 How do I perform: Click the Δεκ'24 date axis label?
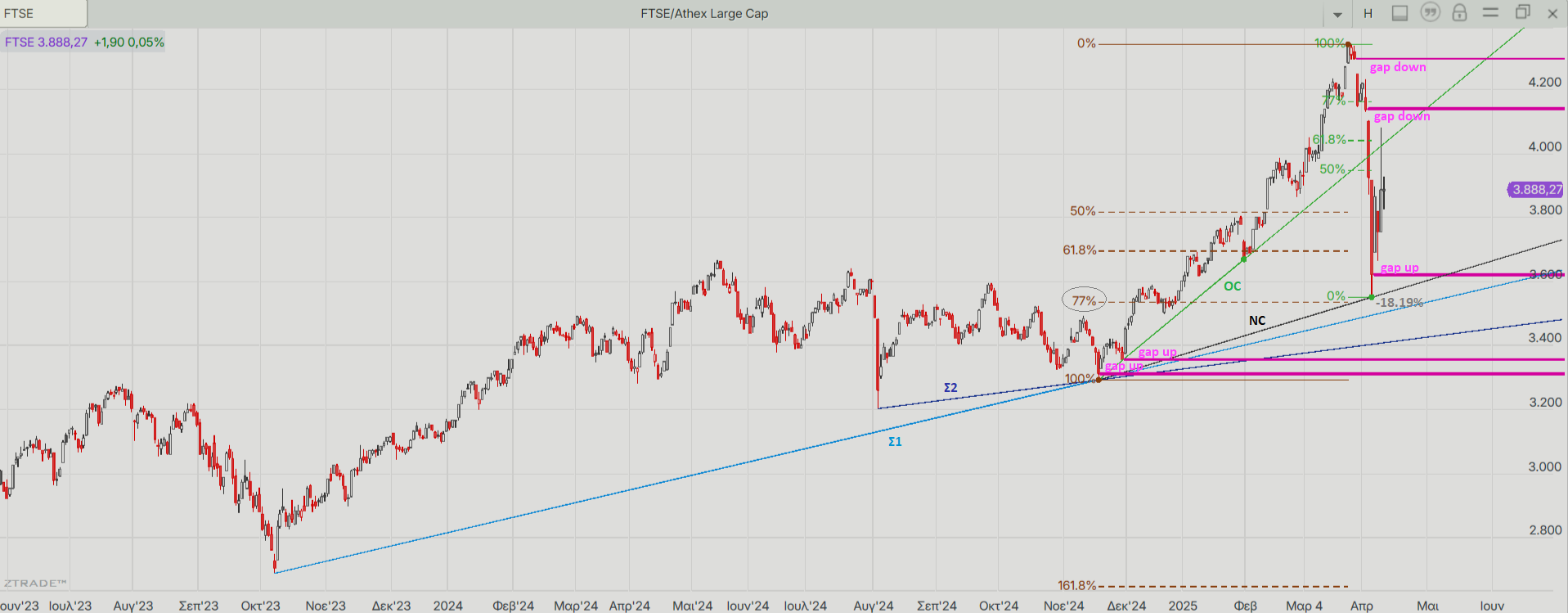coord(1126,606)
